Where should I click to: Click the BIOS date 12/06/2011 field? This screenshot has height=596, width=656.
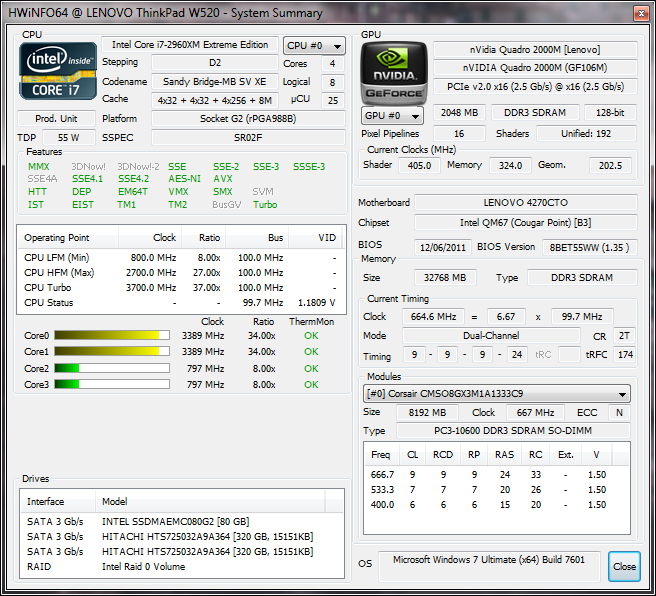coord(443,248)
